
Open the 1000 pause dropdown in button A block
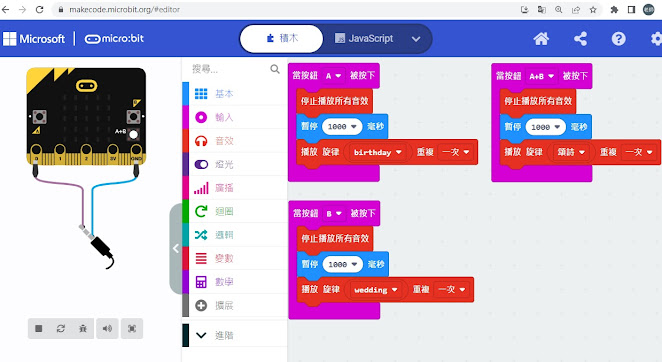point(342,126)
